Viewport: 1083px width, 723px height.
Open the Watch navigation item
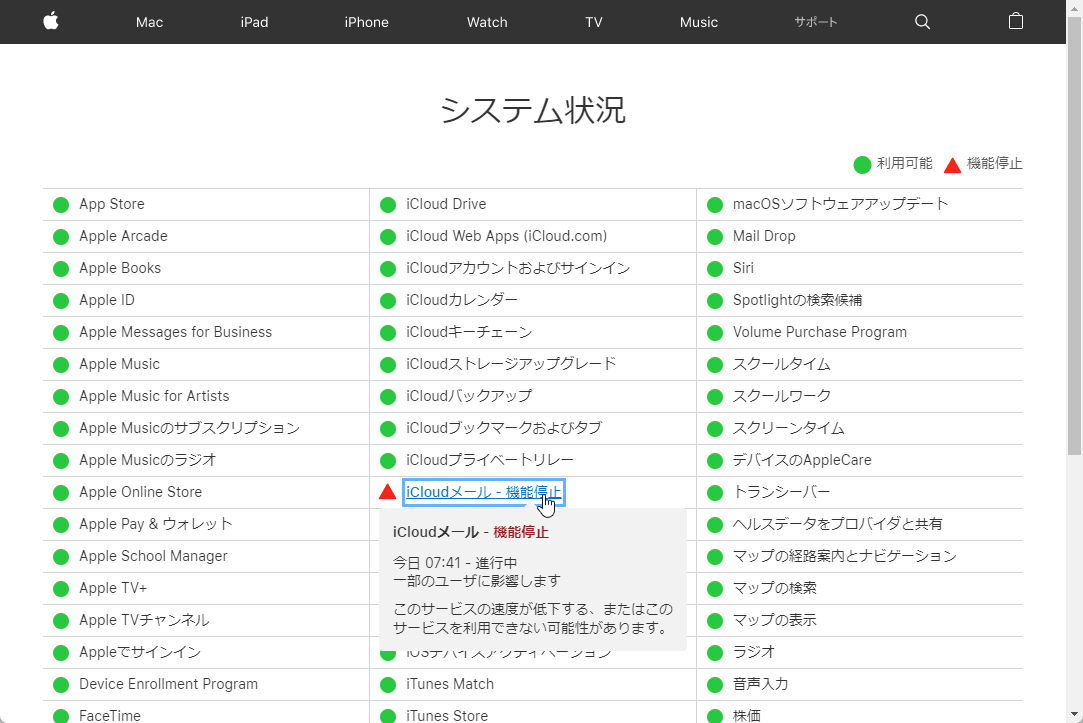coord(487,21)
